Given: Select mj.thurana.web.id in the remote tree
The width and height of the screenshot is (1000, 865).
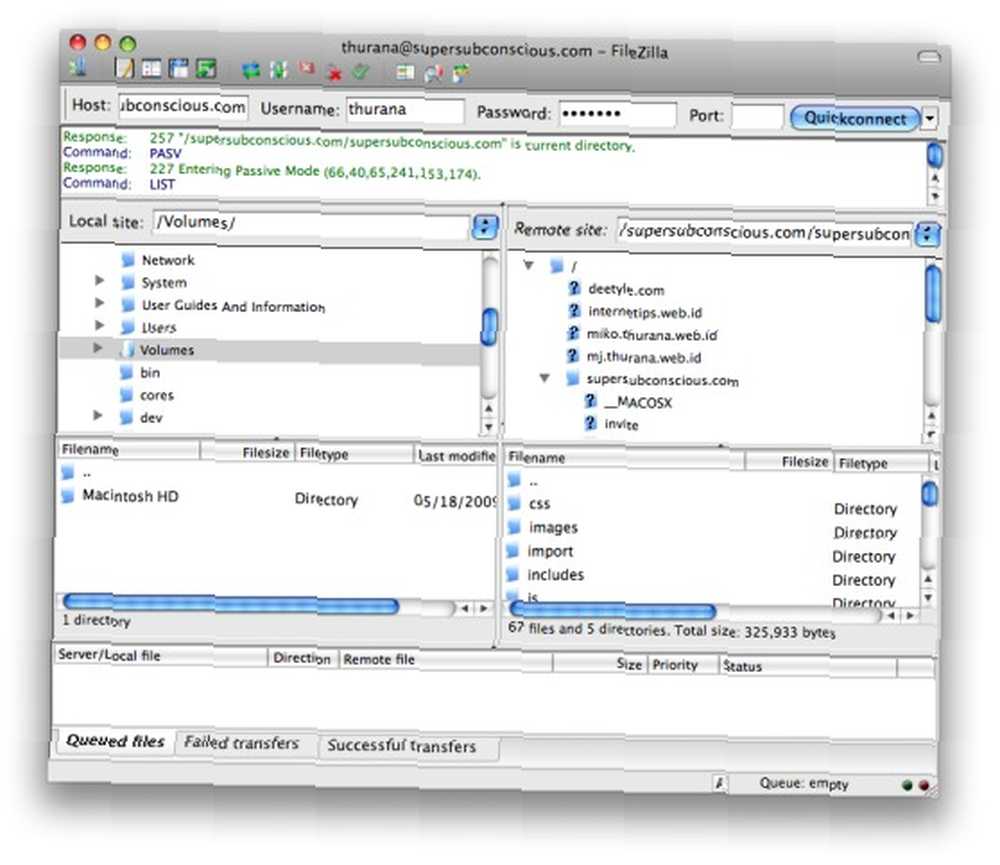Looking at the screenshot, I should (643, 357).
